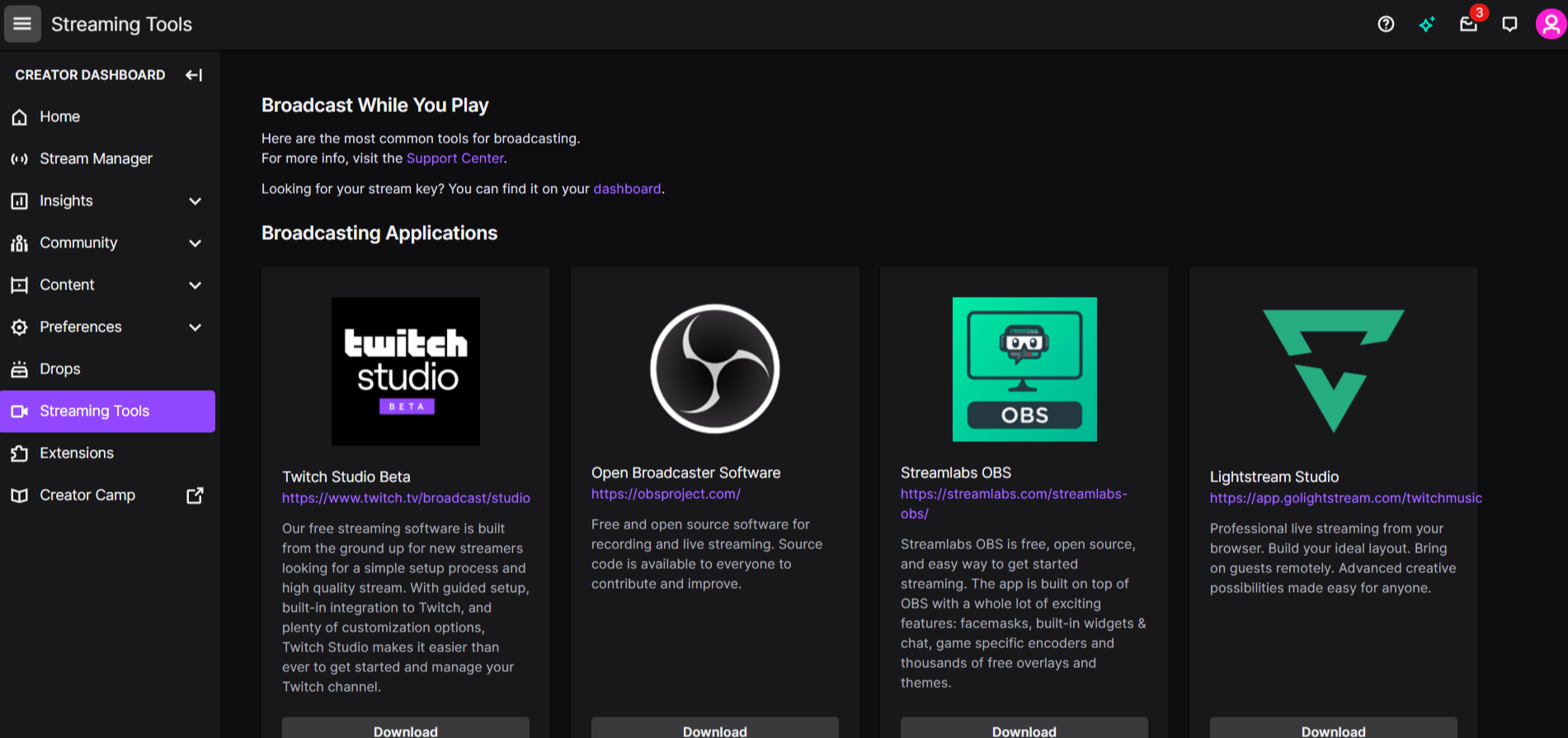Click the Broadcasting Applications heading
This screenshot has width=1568, height=738.
379,233
